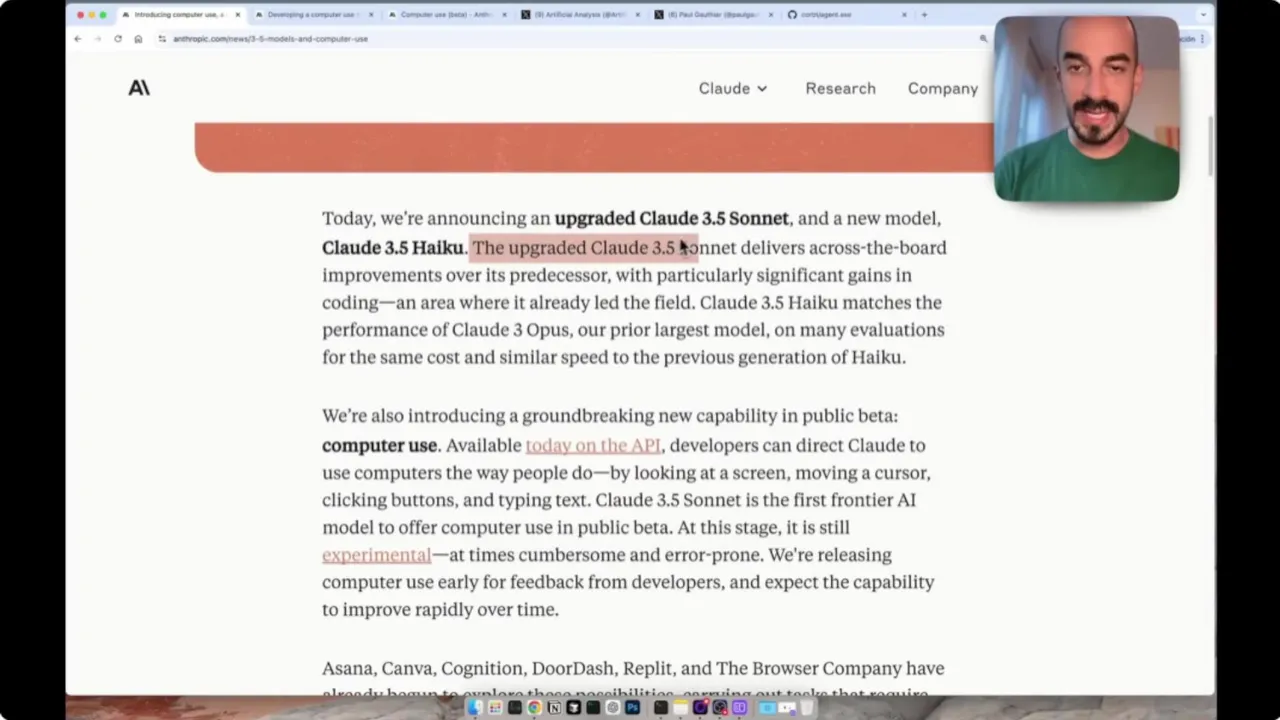Follow the 'today on the API' link

(593, 445)
